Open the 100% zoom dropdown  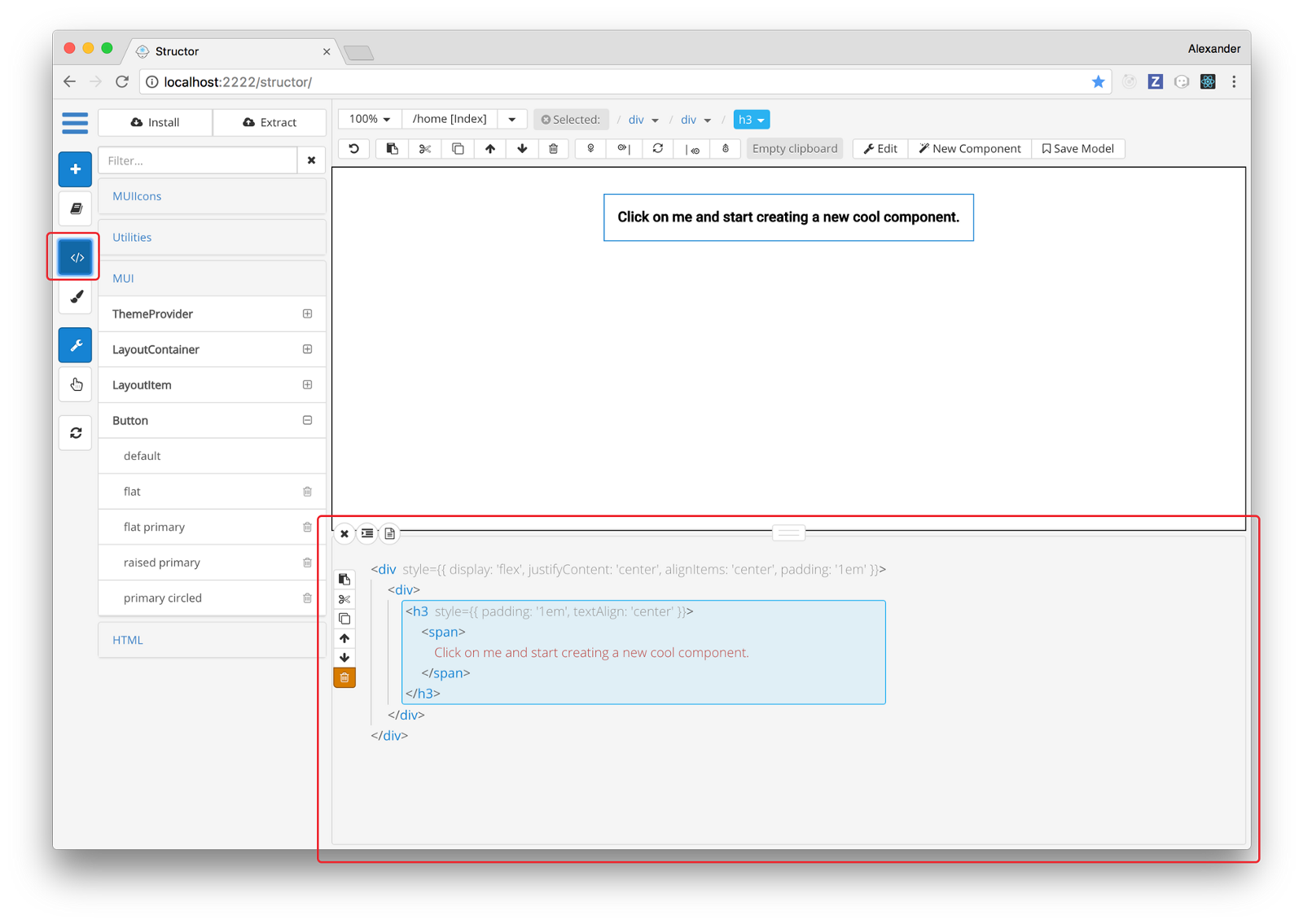[370, 120]
